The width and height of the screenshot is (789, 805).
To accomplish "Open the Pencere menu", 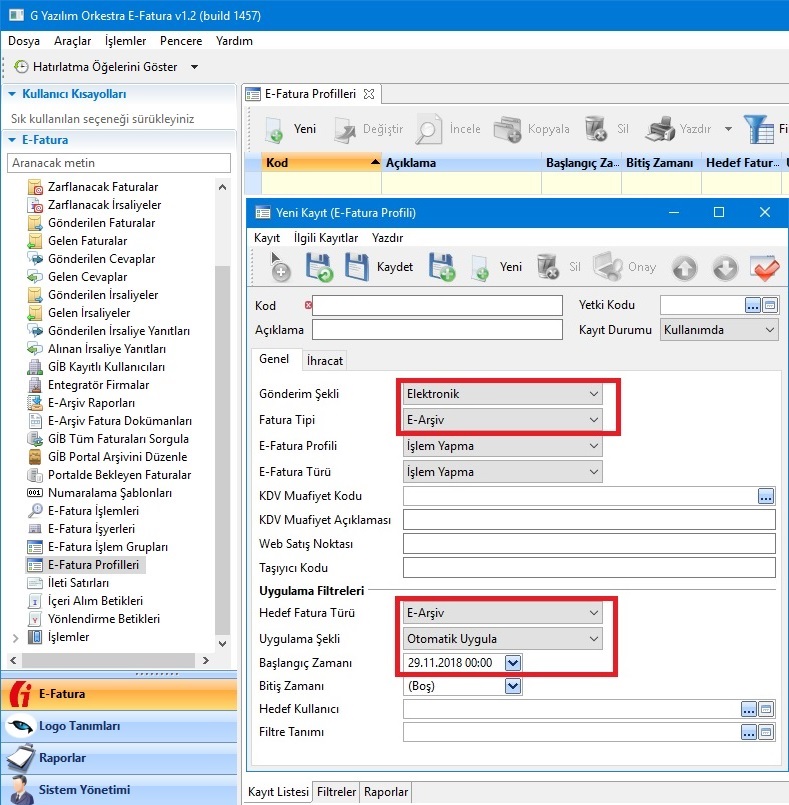I will 181,41.
